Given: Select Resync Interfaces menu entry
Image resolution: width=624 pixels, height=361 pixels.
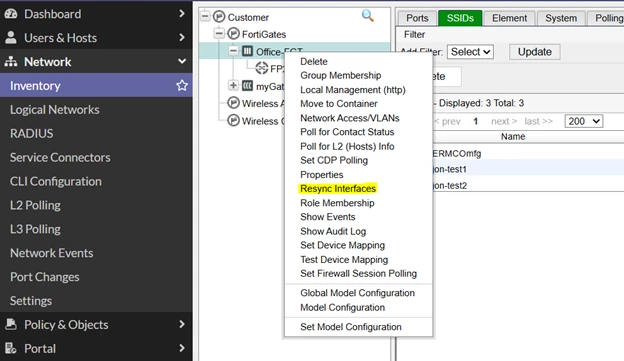Looking at the screenshot, I should click(338, 189).
